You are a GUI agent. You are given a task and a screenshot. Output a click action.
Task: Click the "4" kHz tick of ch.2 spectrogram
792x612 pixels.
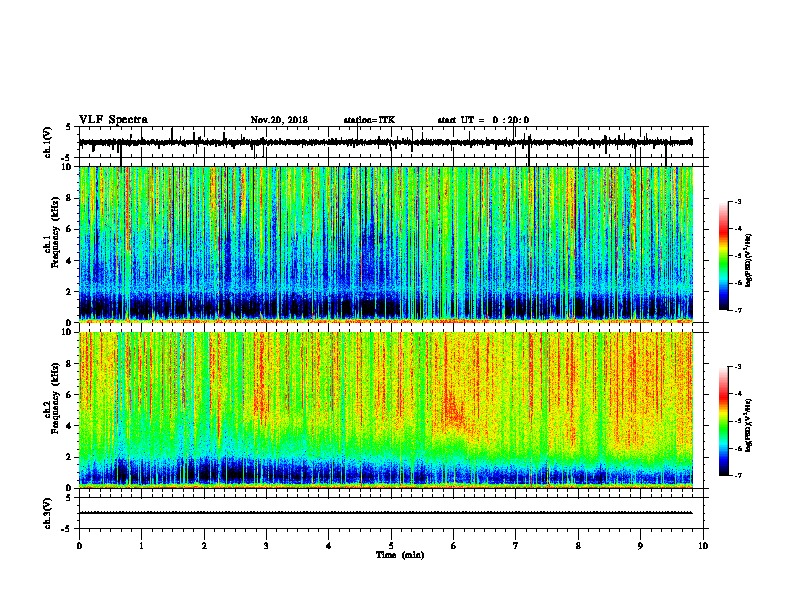click(70, 426)
